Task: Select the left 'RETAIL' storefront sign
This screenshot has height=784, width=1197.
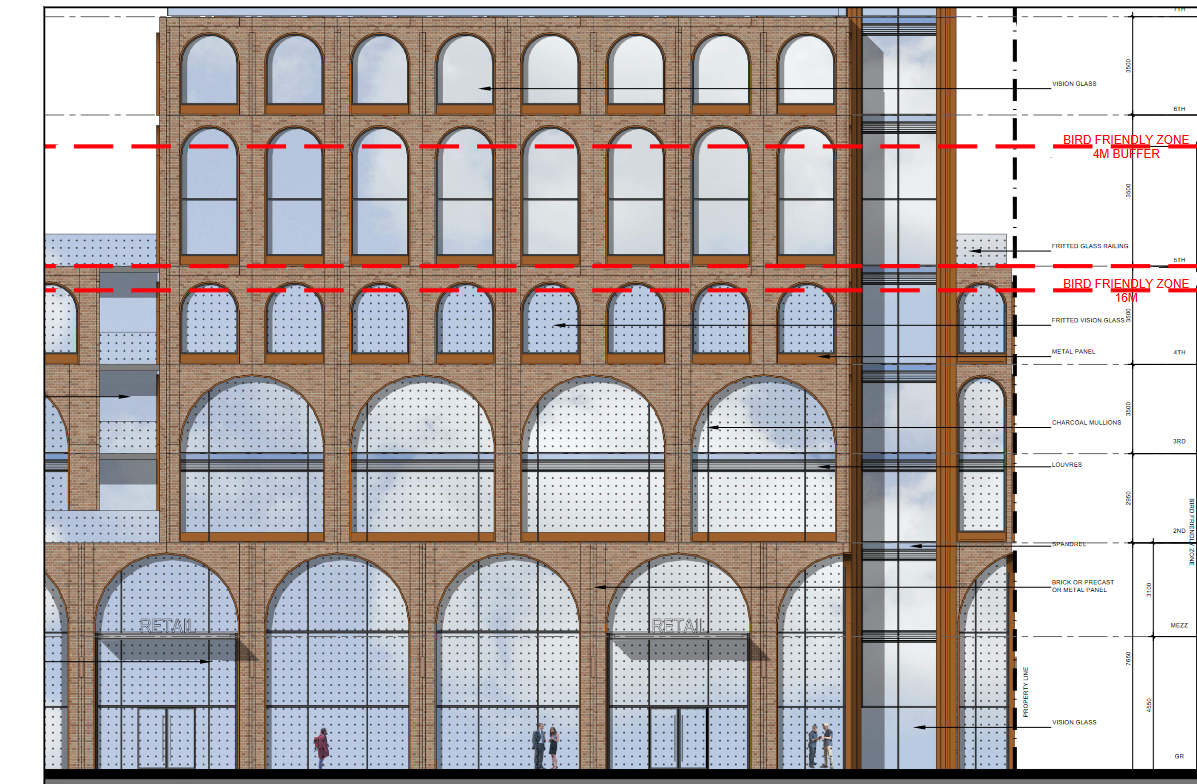Action: (168, 626)
